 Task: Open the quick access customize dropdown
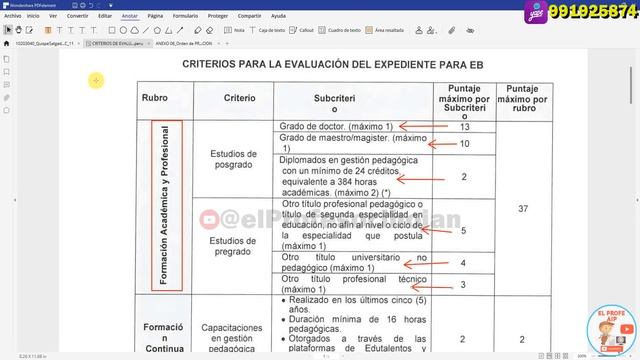point(111,6)
